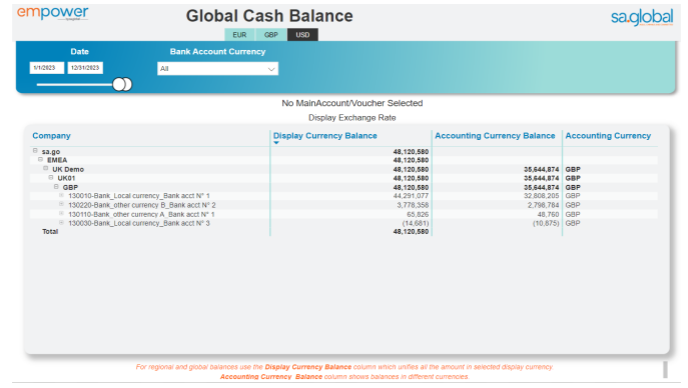Sort by Display Currency Balance header
The image size is (688, 388).
click(325, 136)
